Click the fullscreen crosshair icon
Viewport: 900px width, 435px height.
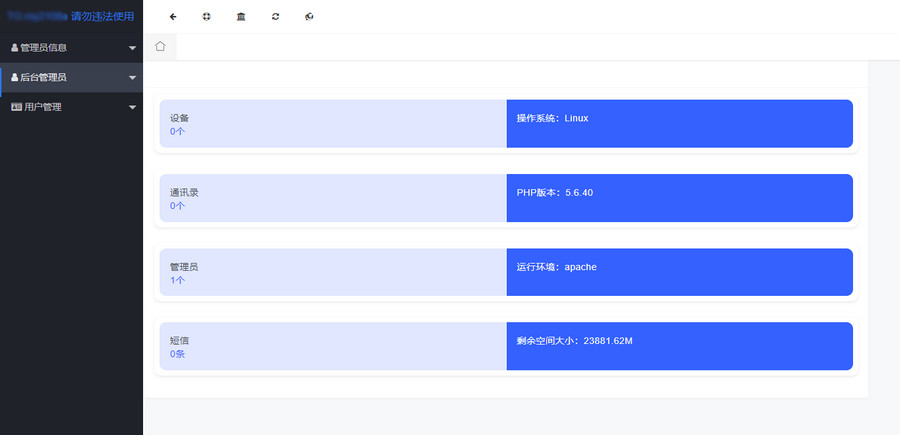pyautogui.click(x=207, y=17)
